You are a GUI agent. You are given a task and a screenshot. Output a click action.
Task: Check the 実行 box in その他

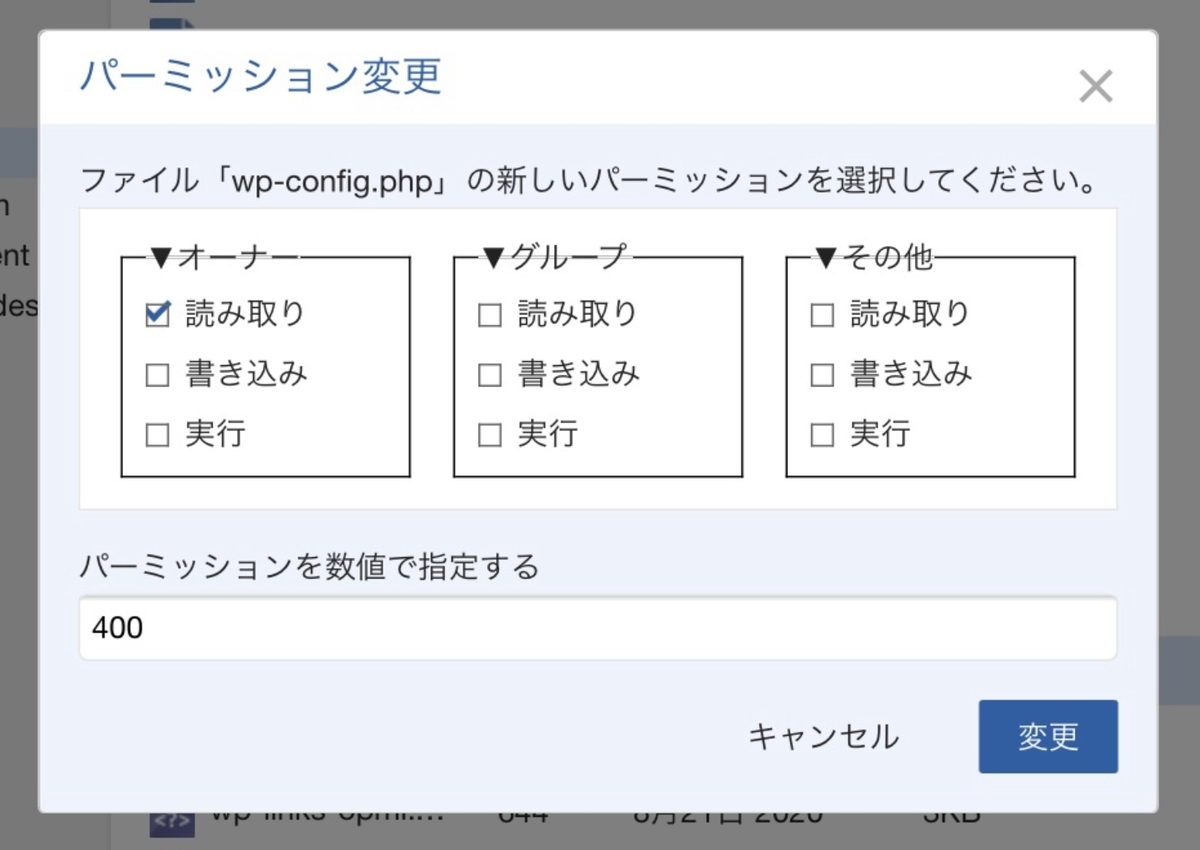[821, 435]
